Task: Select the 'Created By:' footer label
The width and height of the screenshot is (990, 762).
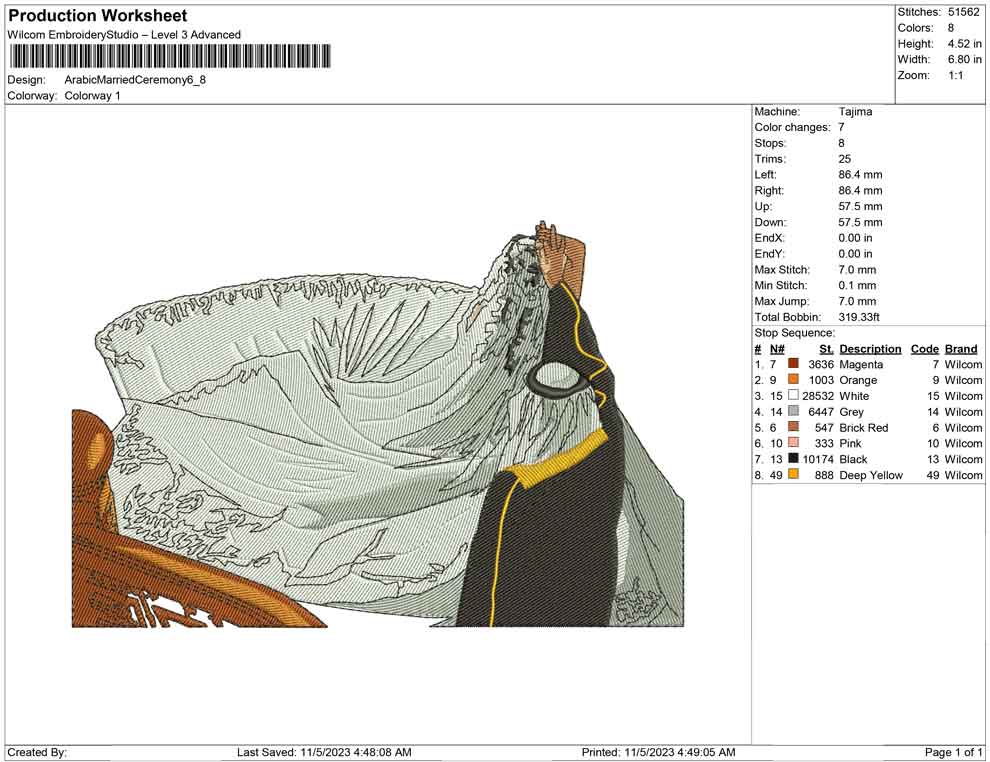Action: [x=37, y=752]
